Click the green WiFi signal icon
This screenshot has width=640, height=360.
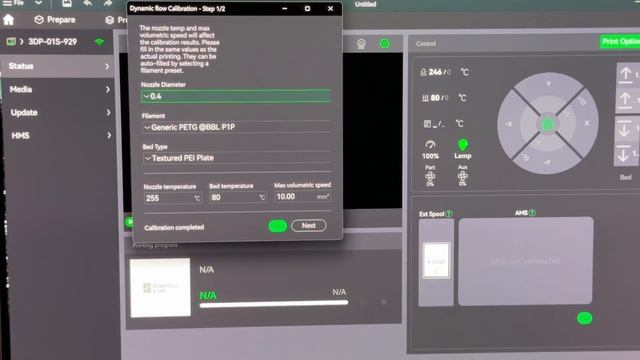(99, 42)
